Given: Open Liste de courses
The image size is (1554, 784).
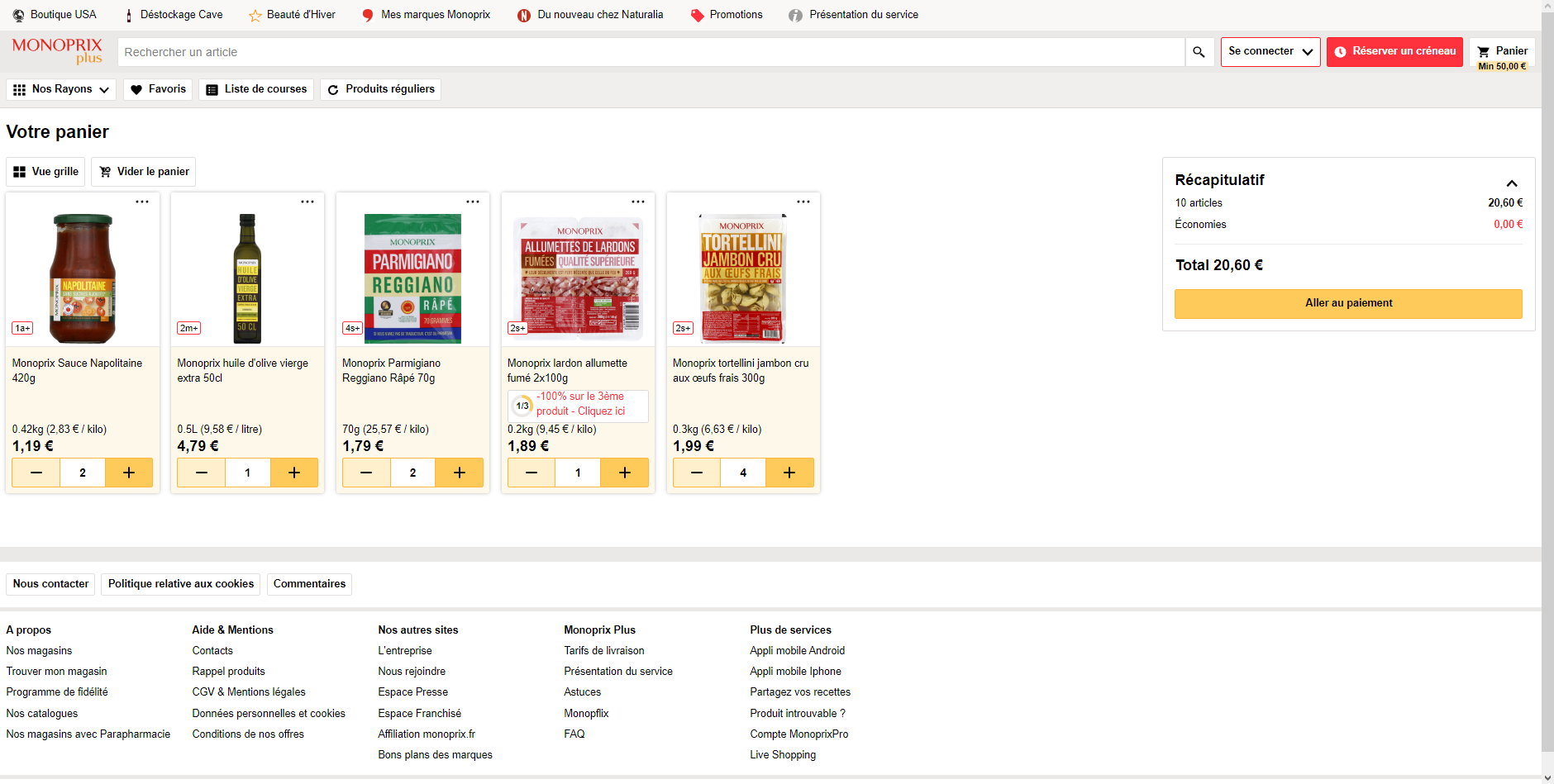Looking at the screenshot, I should (256, 89).
